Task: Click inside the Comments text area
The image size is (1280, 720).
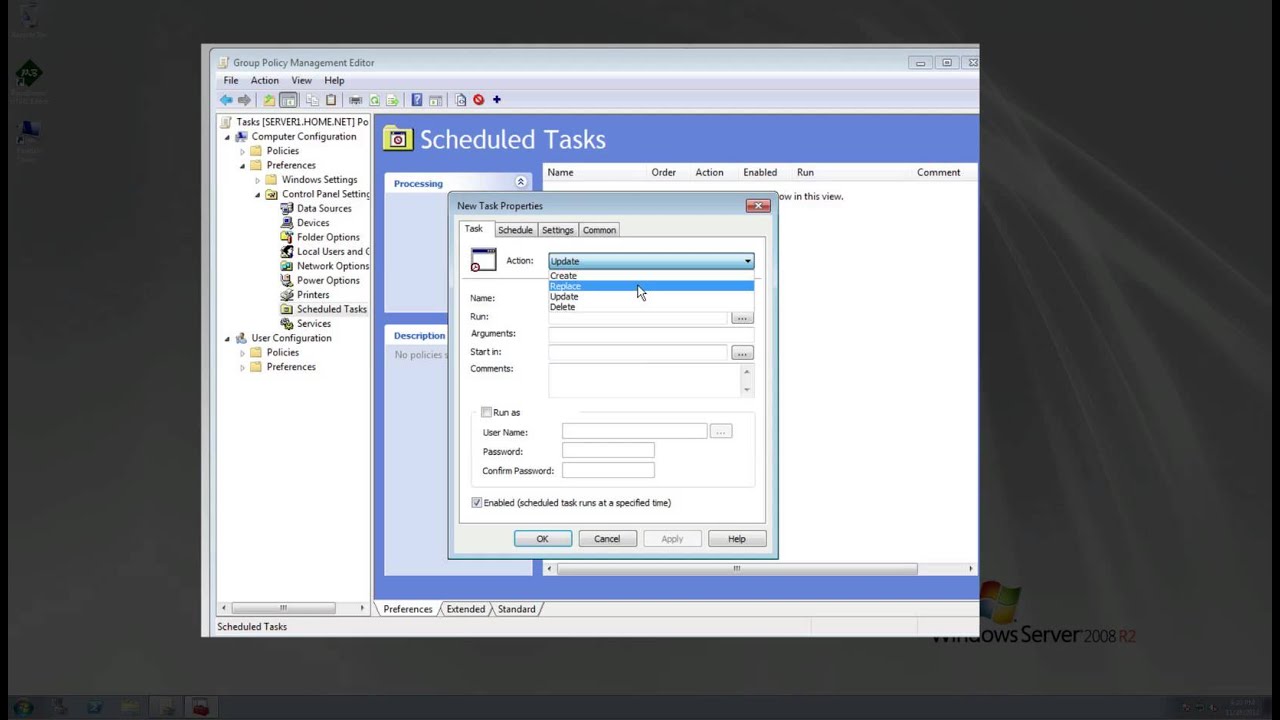Action: coord(645,380)
